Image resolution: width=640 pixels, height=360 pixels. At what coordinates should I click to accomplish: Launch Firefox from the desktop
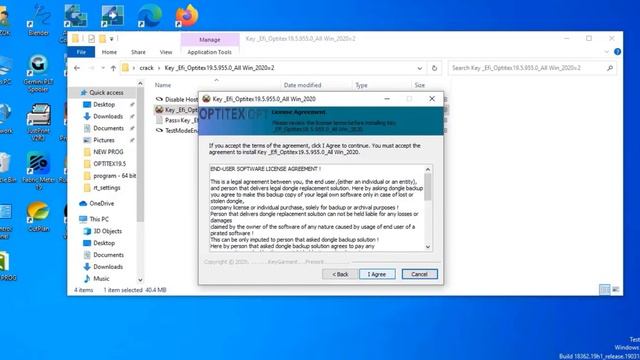point(187,16)
